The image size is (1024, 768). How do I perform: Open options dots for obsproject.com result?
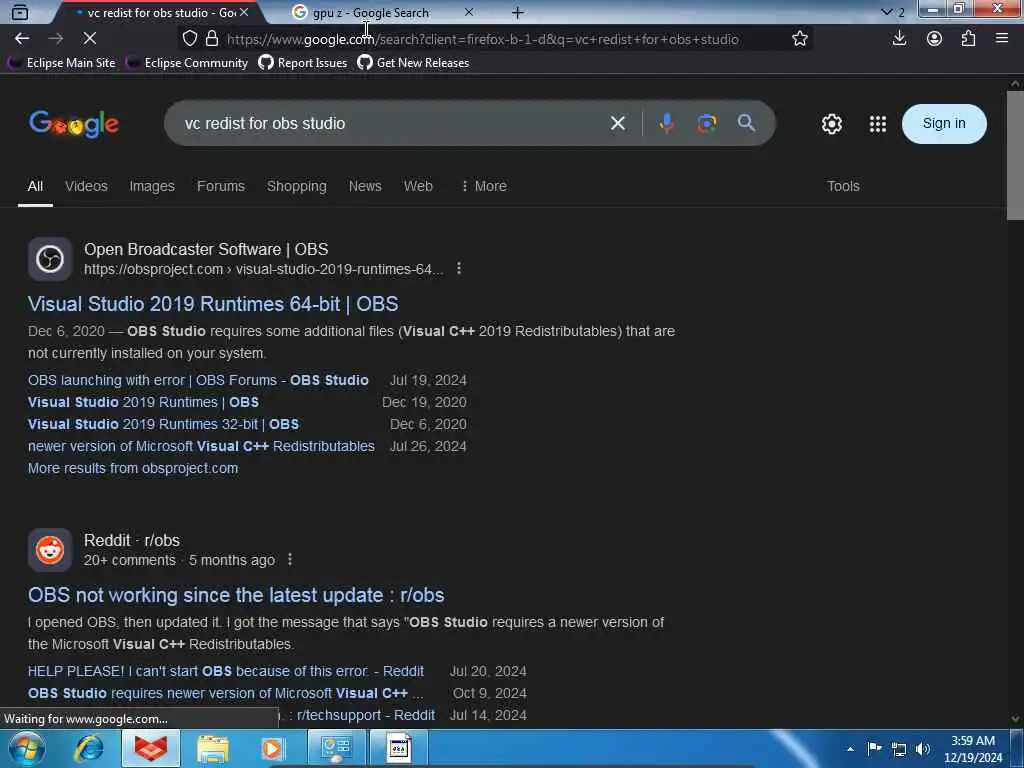(459, 268)
